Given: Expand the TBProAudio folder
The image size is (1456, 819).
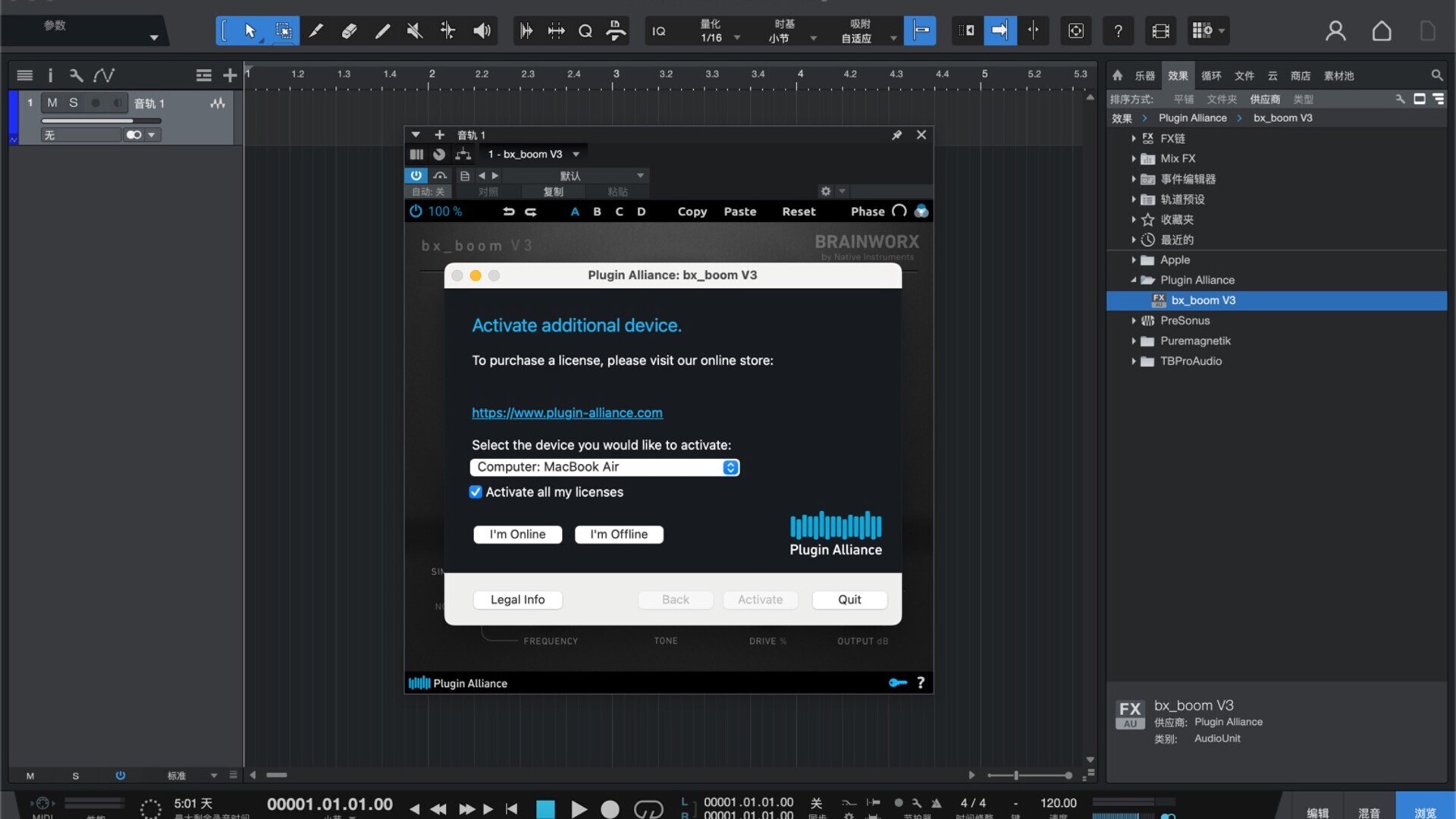Looking at the screenshot, I should click(1133, 362).
